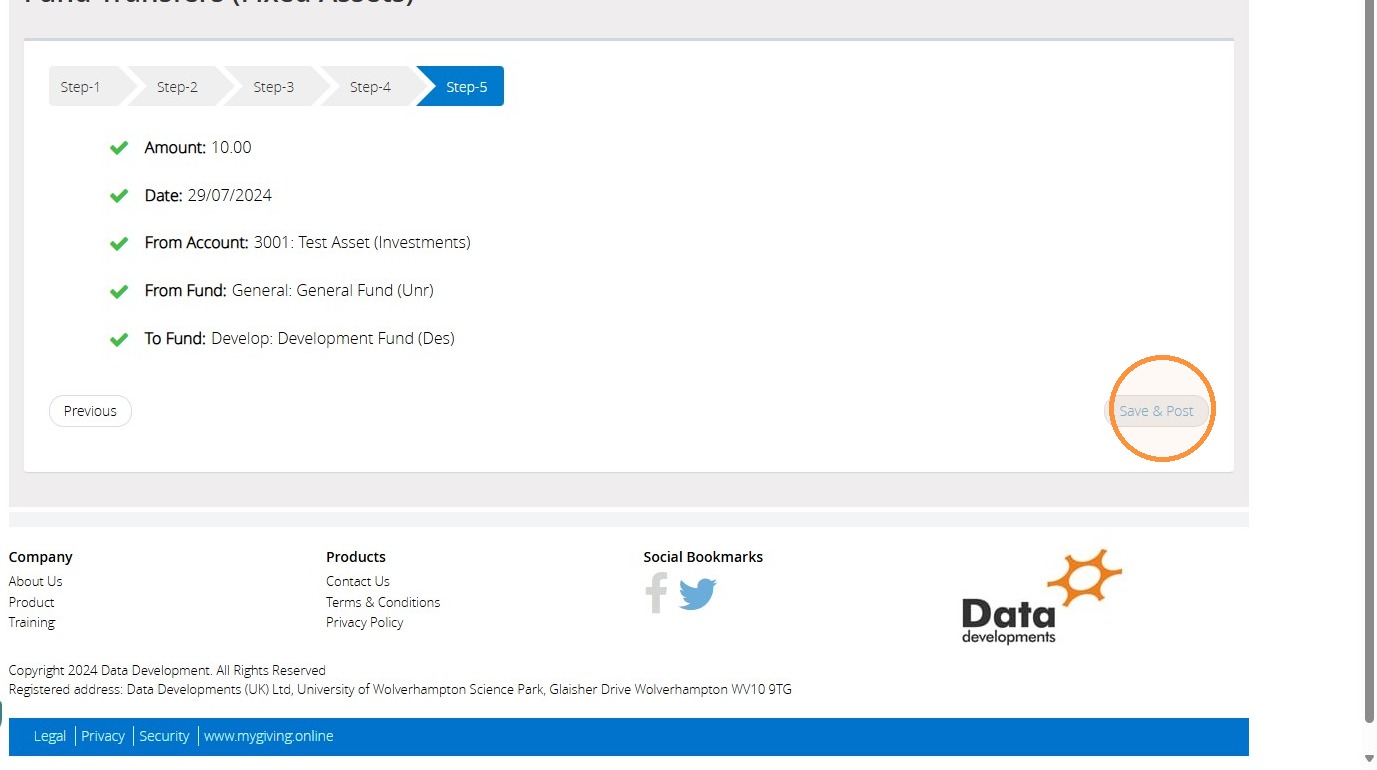Follow the Security link in blue bar
This screenshot has width=1377, height=770.
164,736
